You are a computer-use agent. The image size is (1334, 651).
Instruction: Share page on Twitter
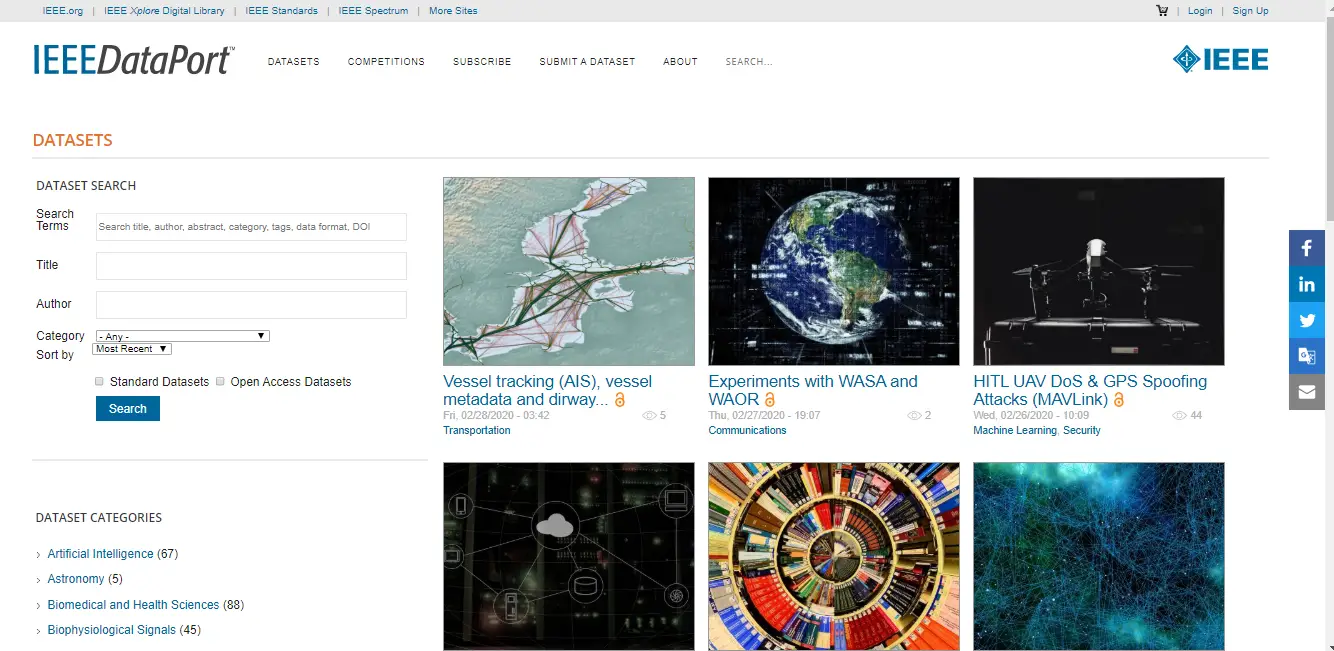tap(1307, 320)
